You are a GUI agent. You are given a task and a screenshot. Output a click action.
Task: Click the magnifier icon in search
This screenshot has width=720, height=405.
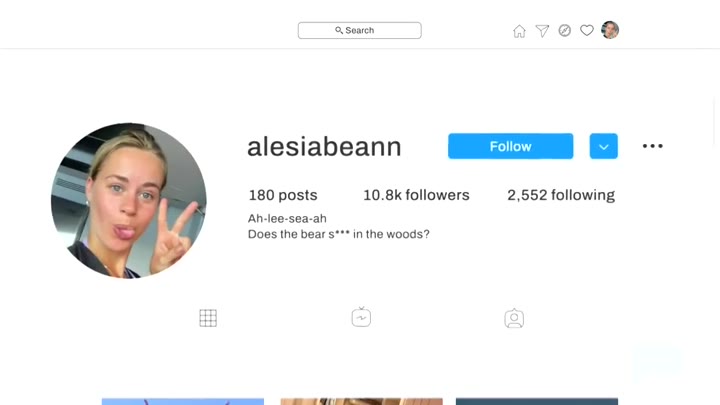pyautogui.click(x=339, y=30)
